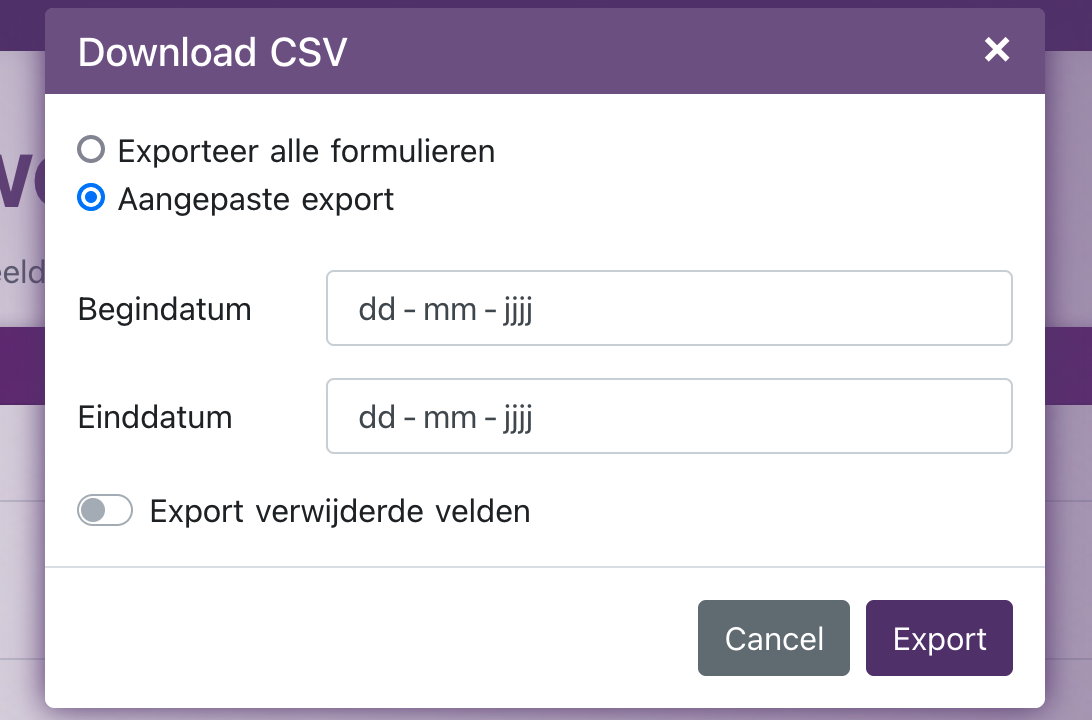Select the day segment in Begindatum

pyautogui.click(x=377, y=309)
